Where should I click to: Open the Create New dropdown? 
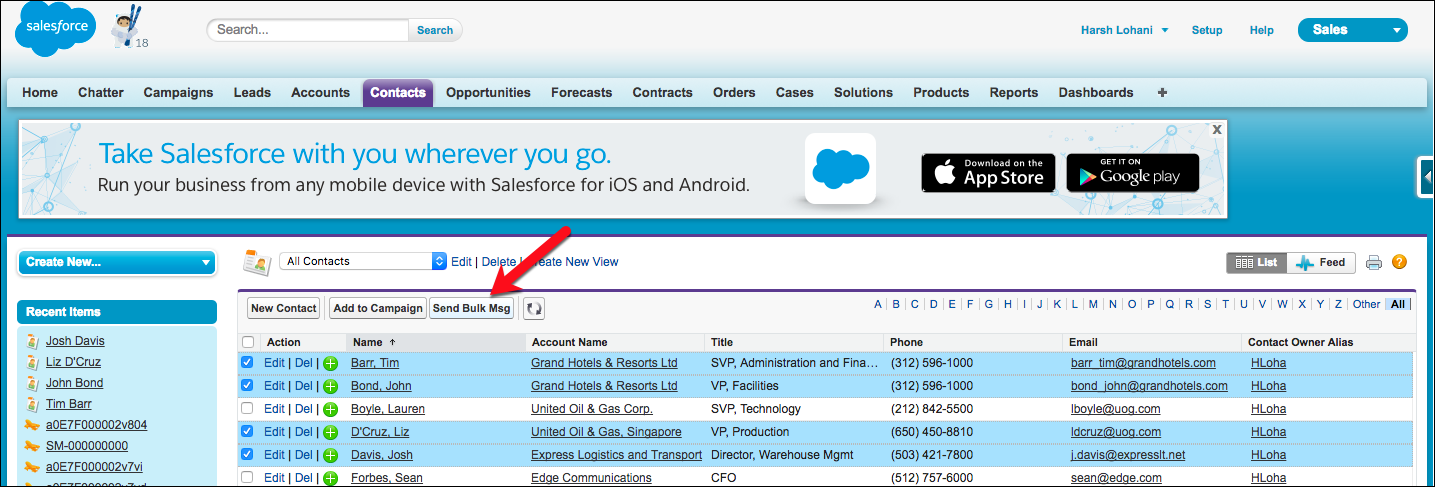(x=117, y=262)
